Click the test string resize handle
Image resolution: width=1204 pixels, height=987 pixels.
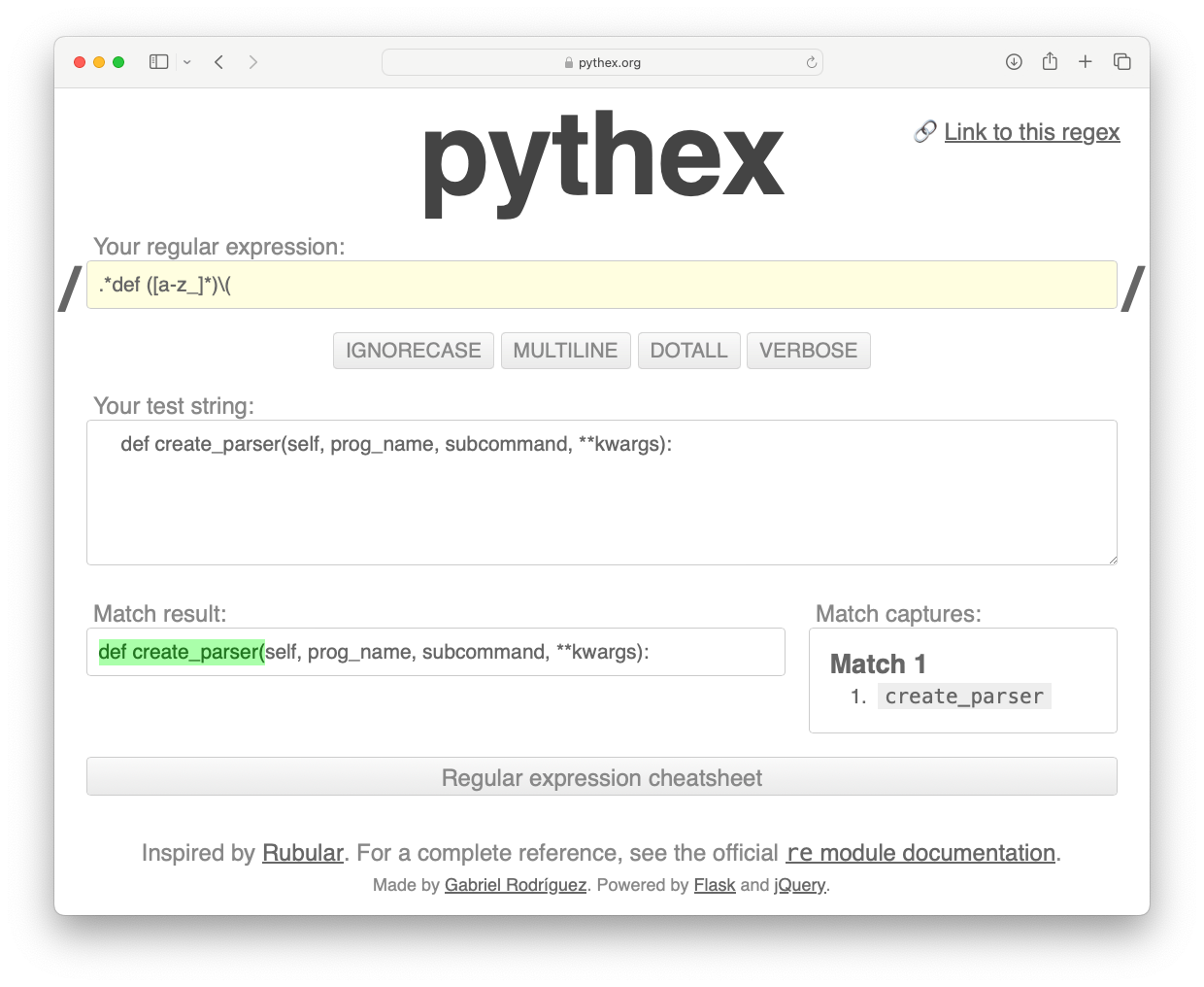click(1112, 560)
